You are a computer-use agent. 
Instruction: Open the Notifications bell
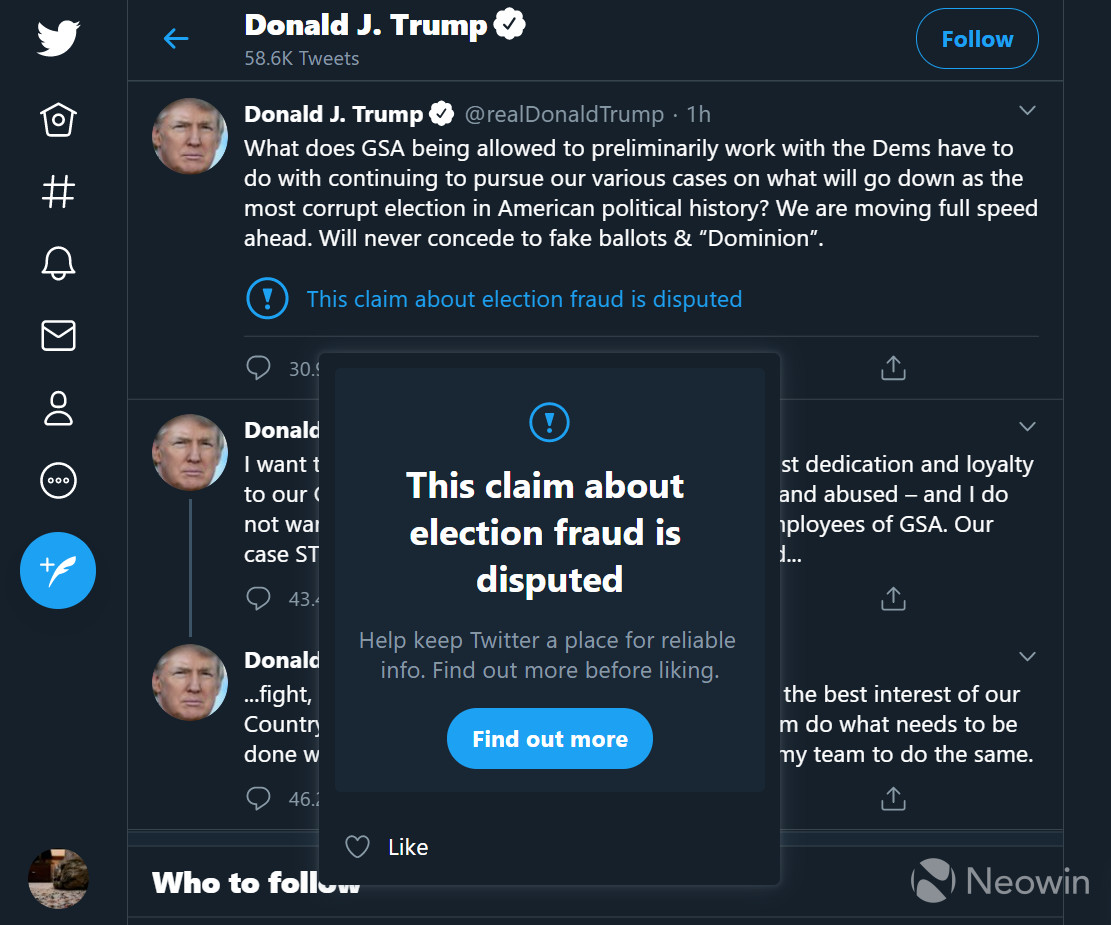(58, 263)
